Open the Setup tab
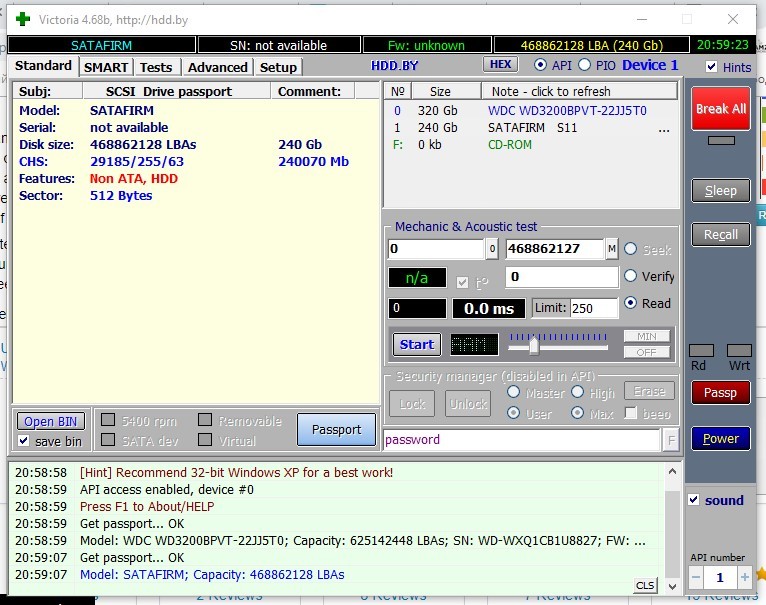The height and width of the screenshot is (605, 766). [x=278, y=67]
